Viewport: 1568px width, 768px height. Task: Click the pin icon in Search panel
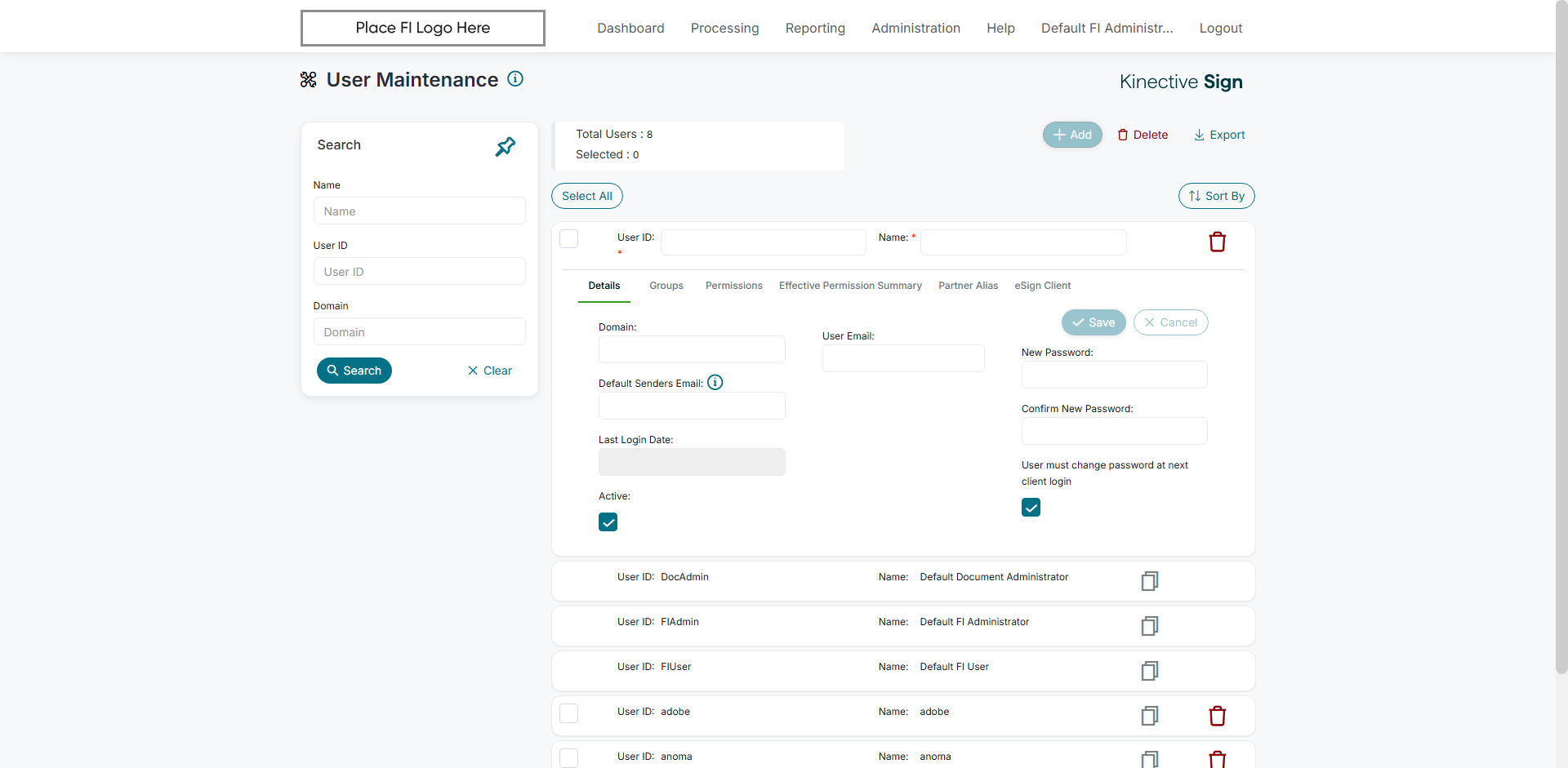point(506,147)
